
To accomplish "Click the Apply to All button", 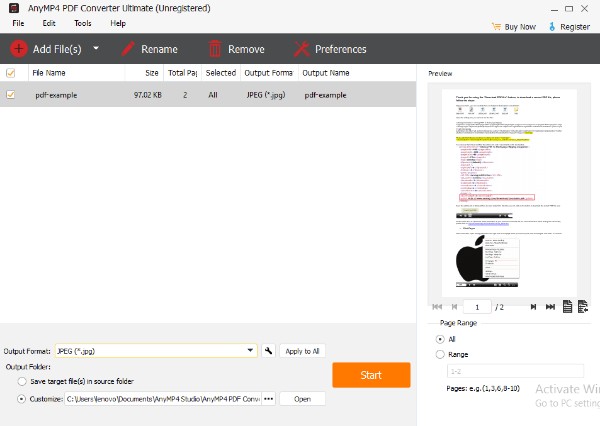I will [302, 351].
